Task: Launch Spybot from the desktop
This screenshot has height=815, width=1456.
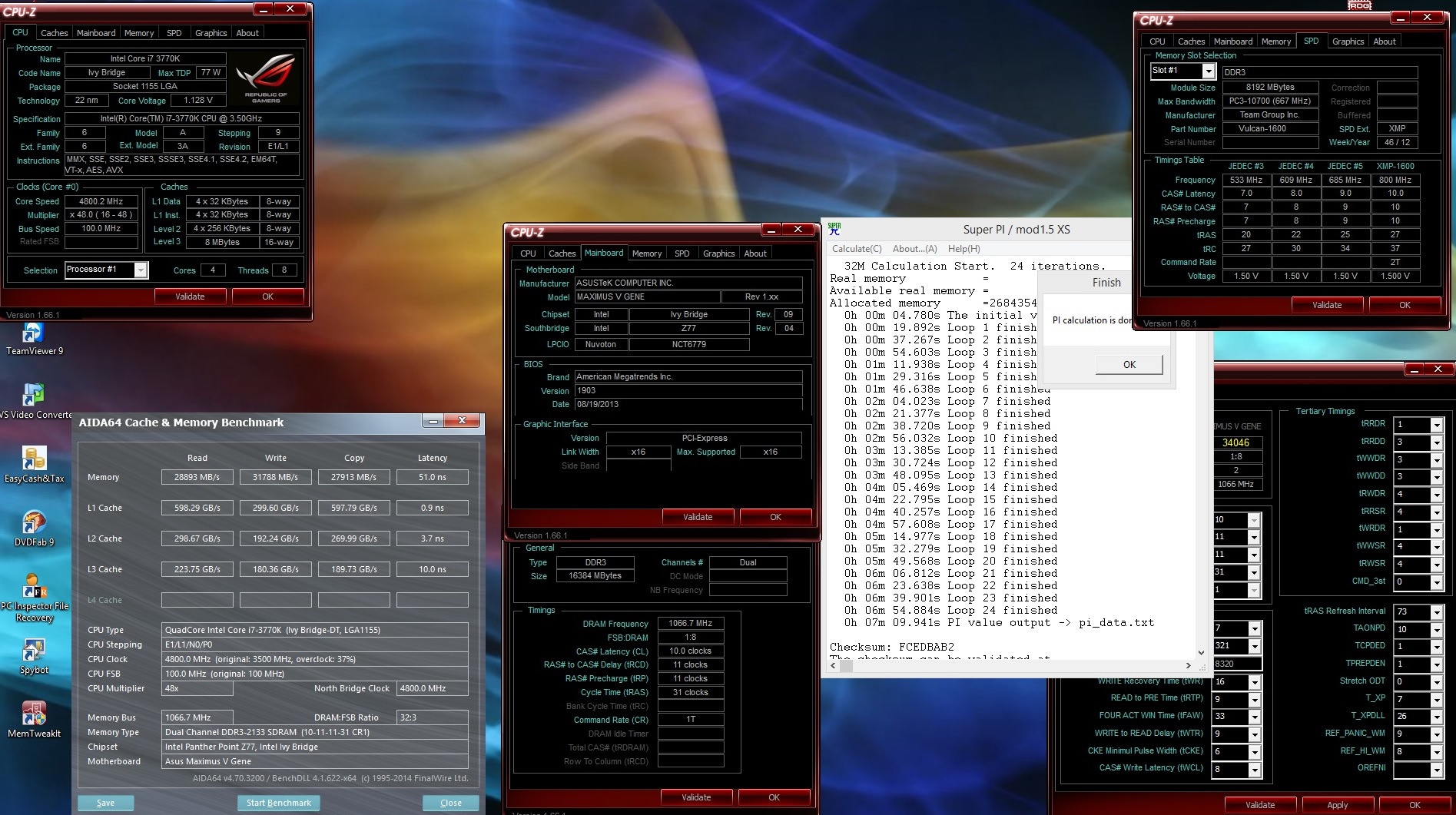Action: click(33, 657)
